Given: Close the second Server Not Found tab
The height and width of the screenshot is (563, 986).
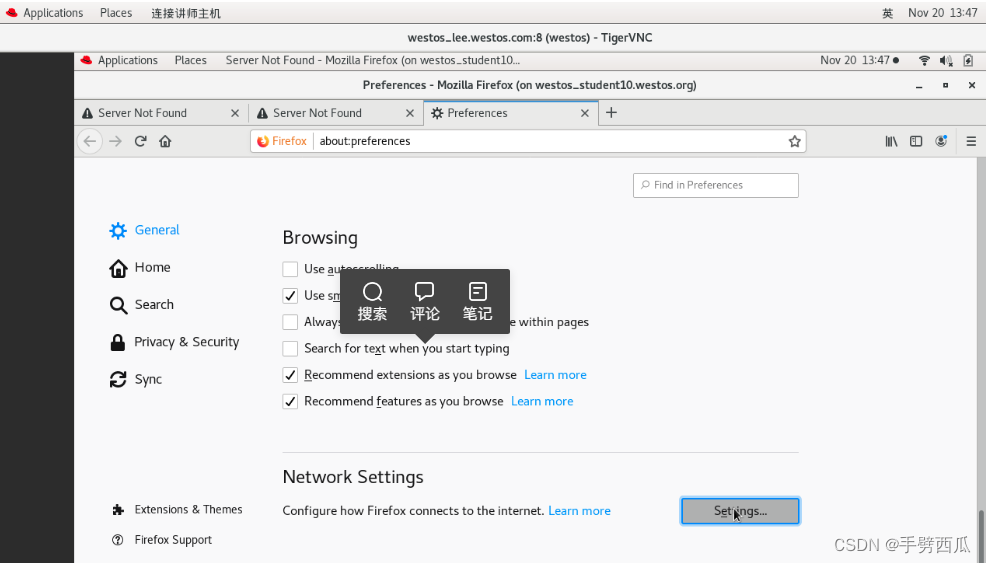Looking at the screenshot, I should 410,113.
